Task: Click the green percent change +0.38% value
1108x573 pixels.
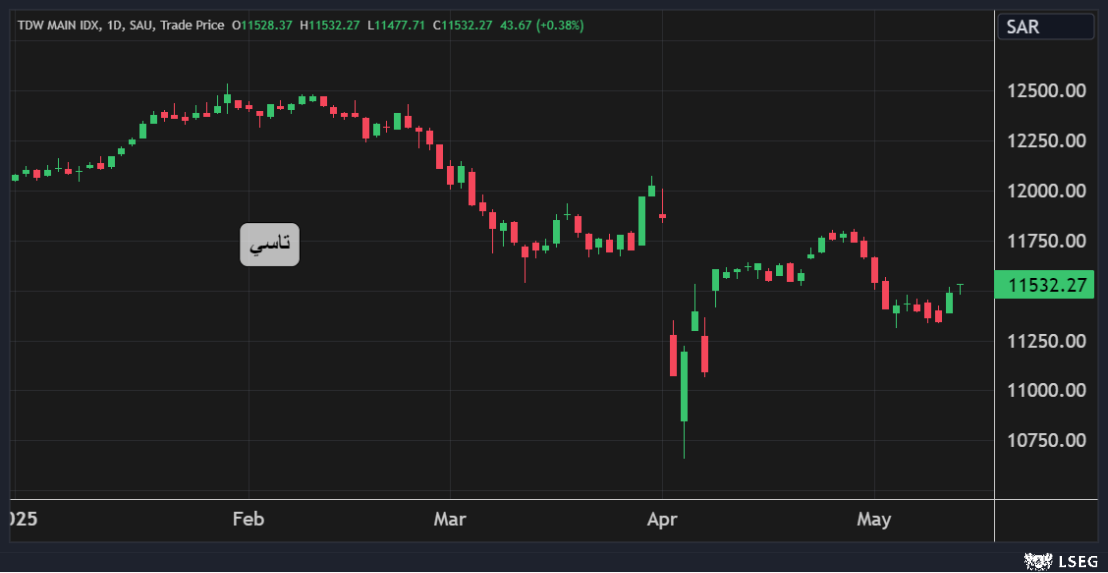Action: click(x=561, y=24)
